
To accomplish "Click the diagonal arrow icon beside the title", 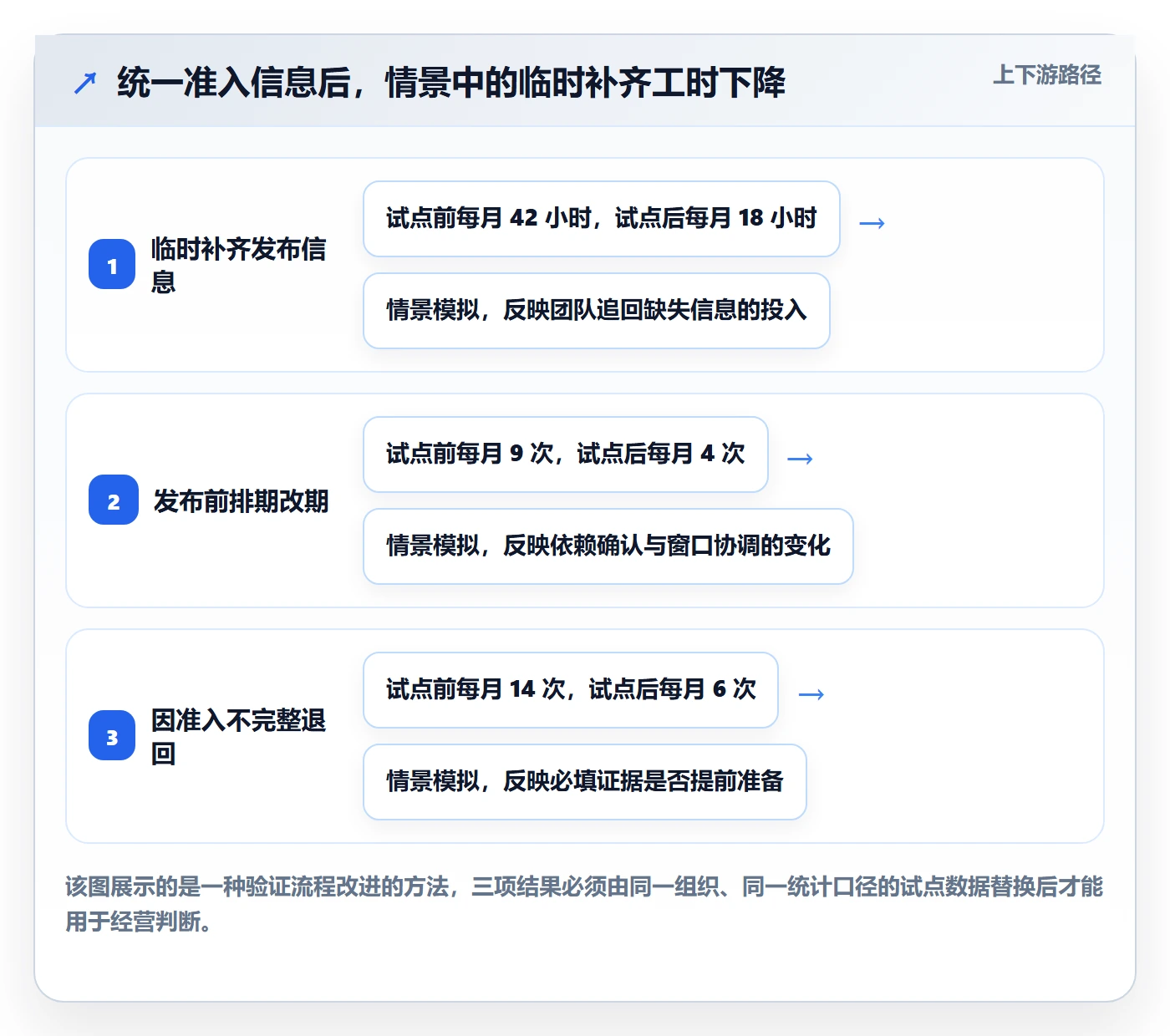I will pyautogui.click(x=85, y=83).
